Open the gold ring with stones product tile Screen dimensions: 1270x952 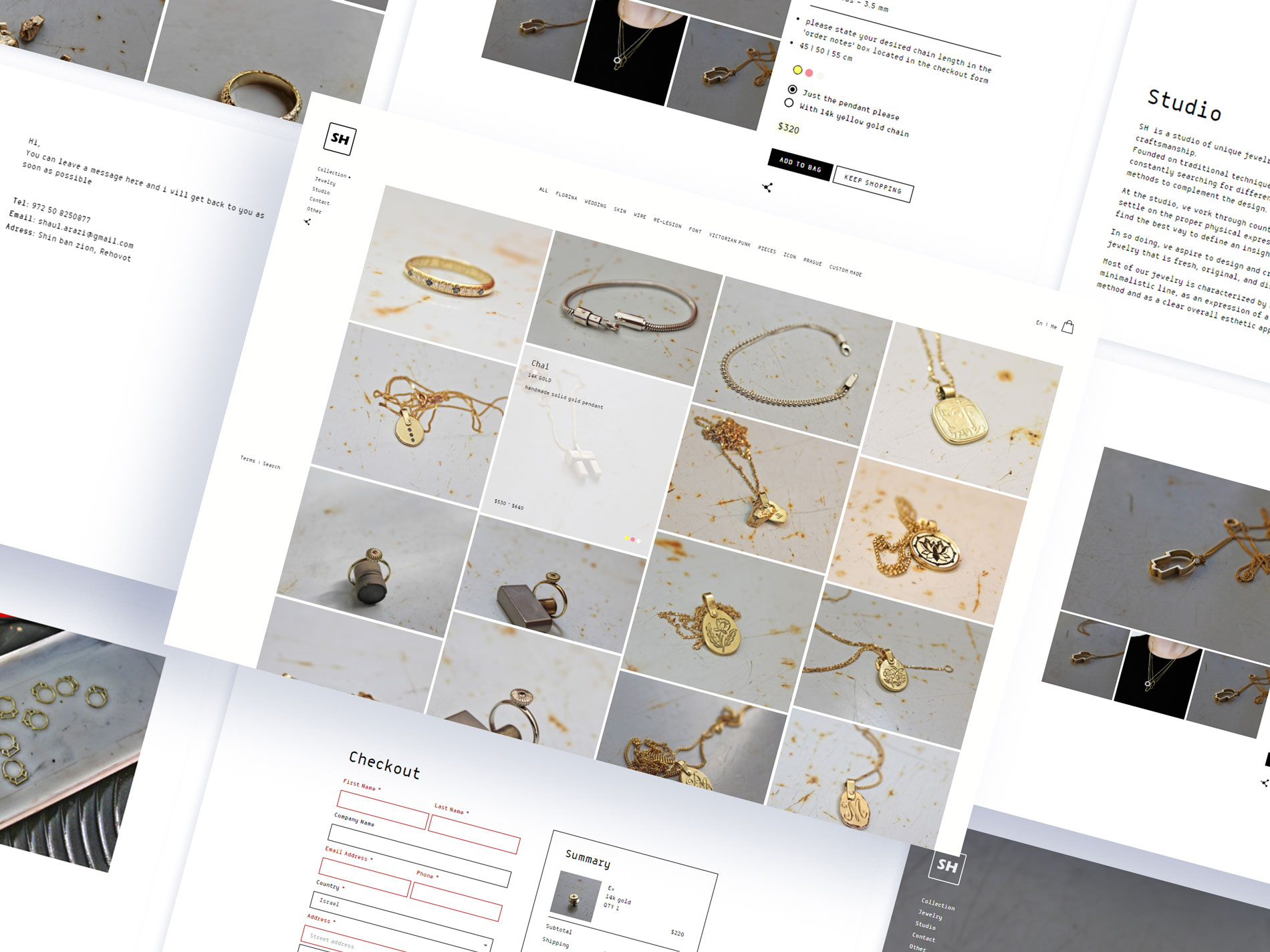(x=451, y=274)
